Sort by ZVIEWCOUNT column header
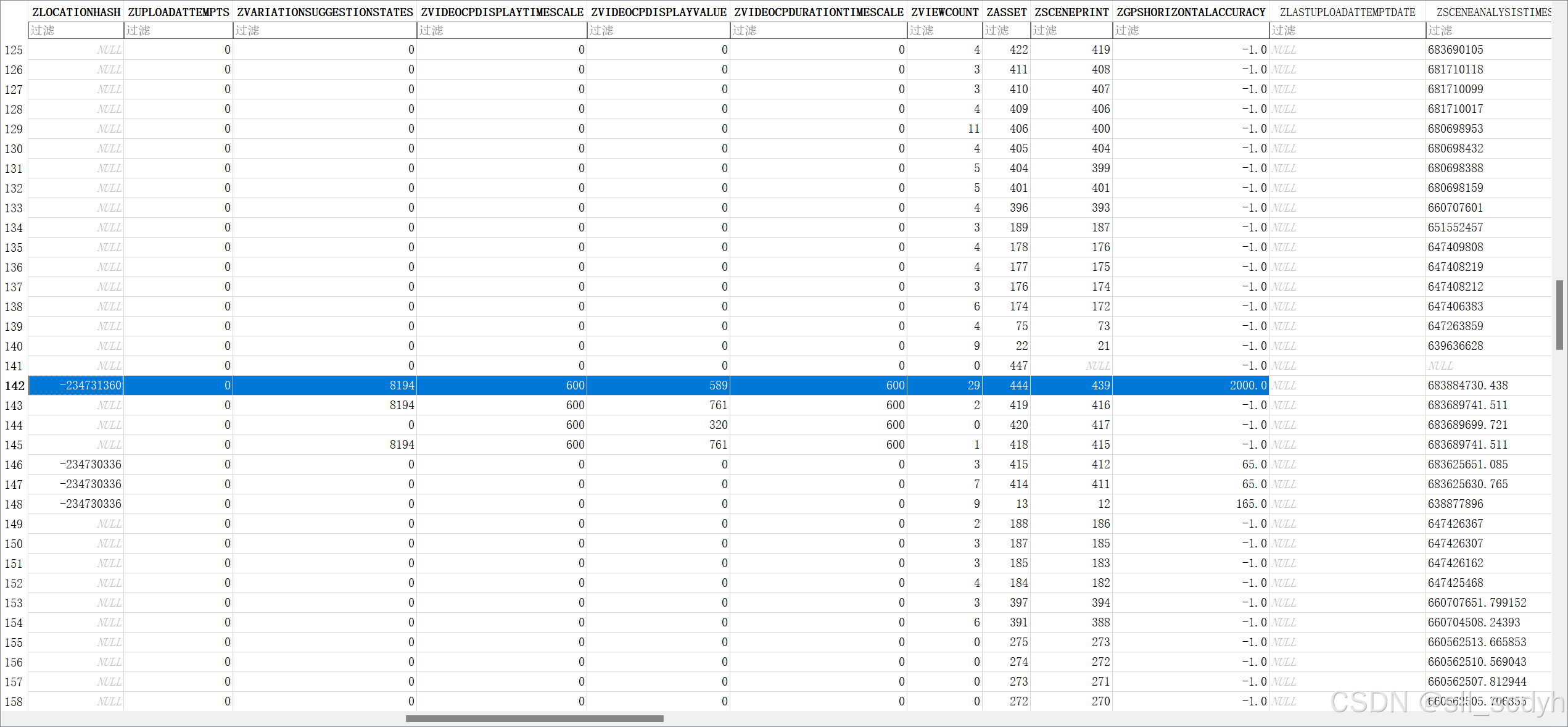 click(x=944, y=12)
